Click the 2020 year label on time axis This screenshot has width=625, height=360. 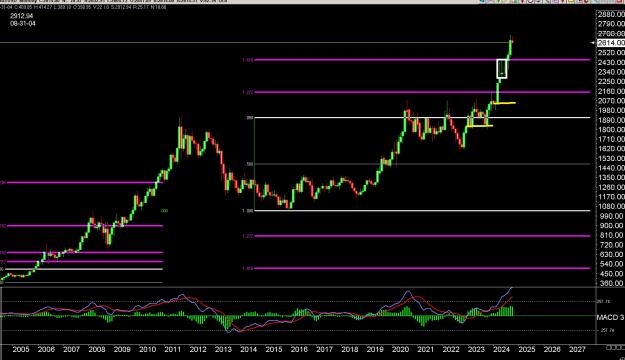(x=400, y=349)
